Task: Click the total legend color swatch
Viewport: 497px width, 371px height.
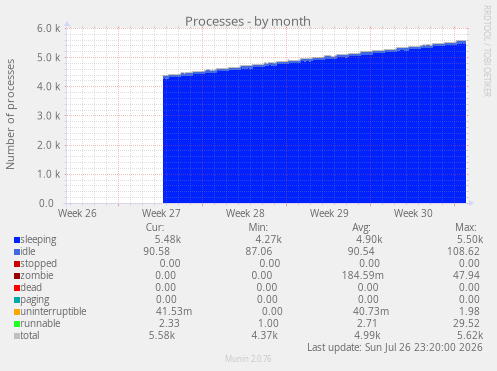Action: pos(17,336)
